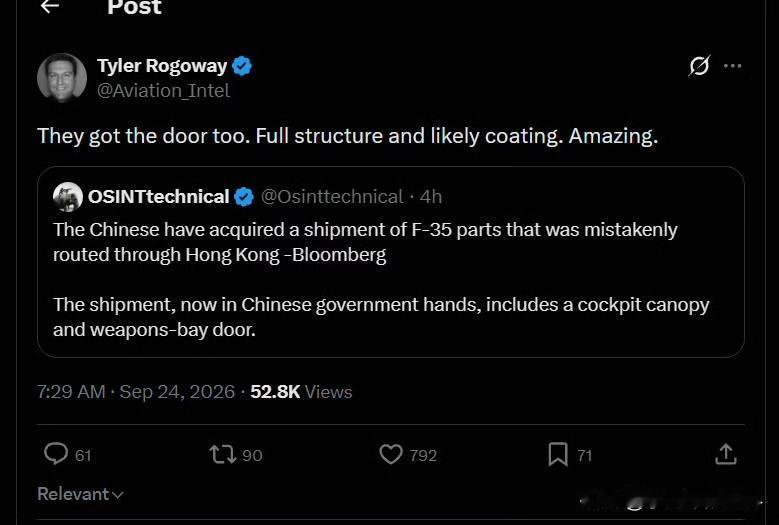Image resolution: width=779 pixels, height=525 pixels.
Task: Open the three-dot more options menu
Action: click(733, 66)
